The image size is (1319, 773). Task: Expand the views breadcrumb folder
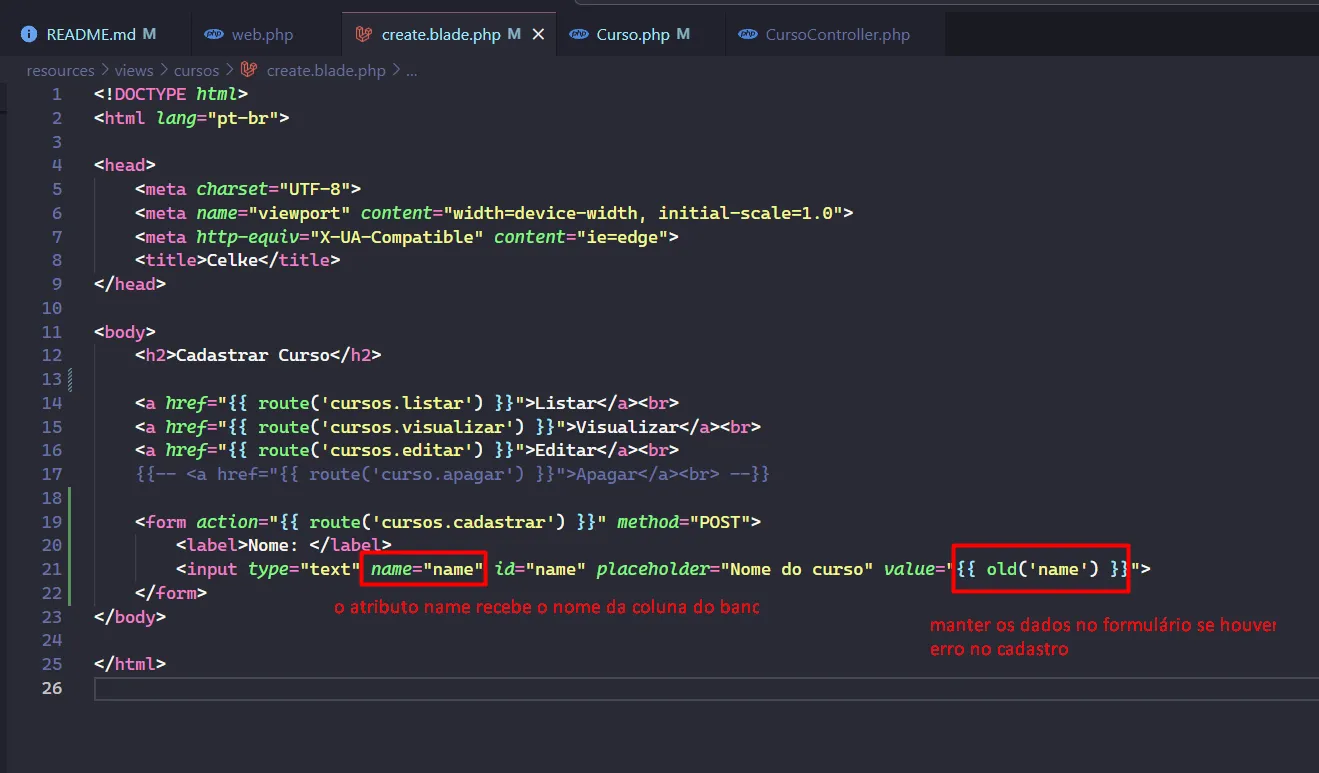(134, 70)
